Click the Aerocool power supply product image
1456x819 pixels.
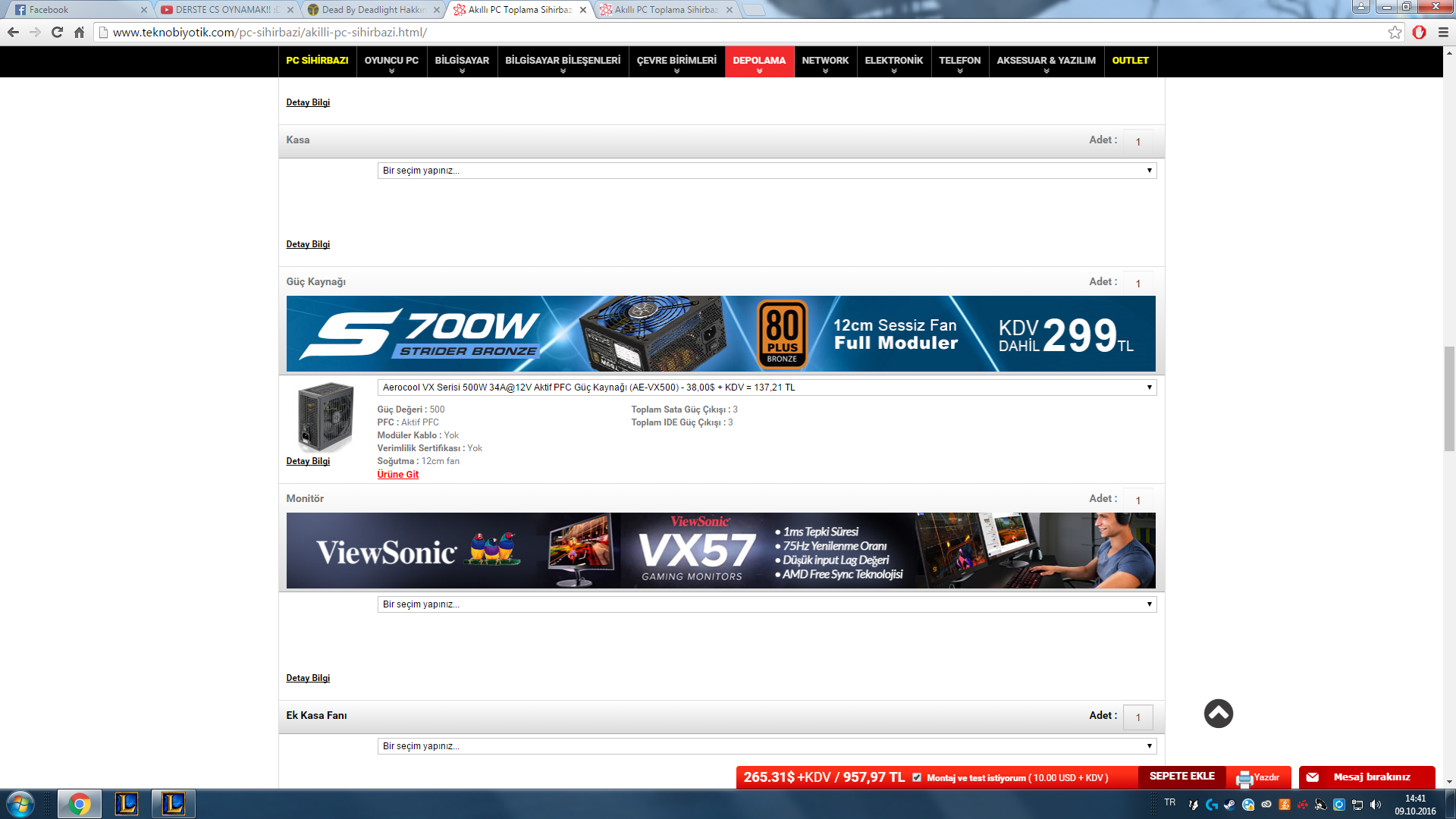[x=325, y=417]
